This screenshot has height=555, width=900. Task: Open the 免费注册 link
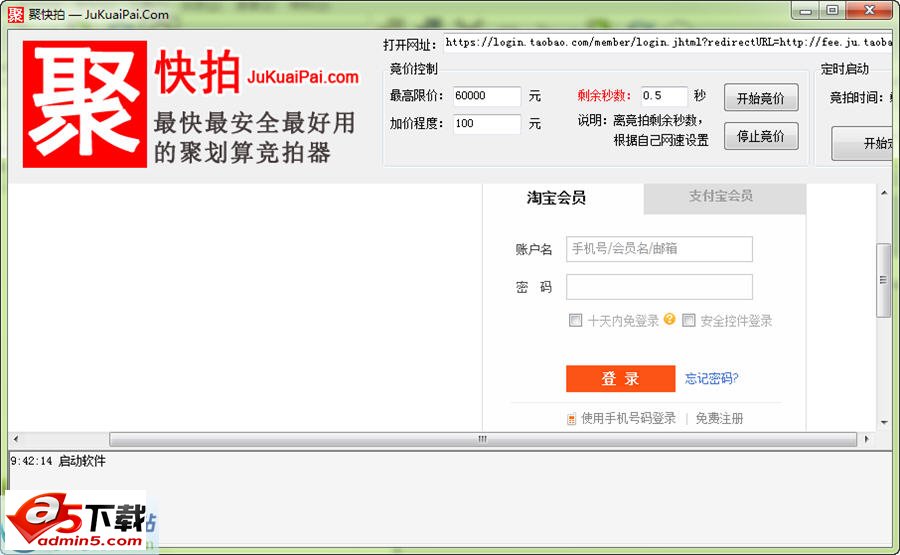[719, 418]
